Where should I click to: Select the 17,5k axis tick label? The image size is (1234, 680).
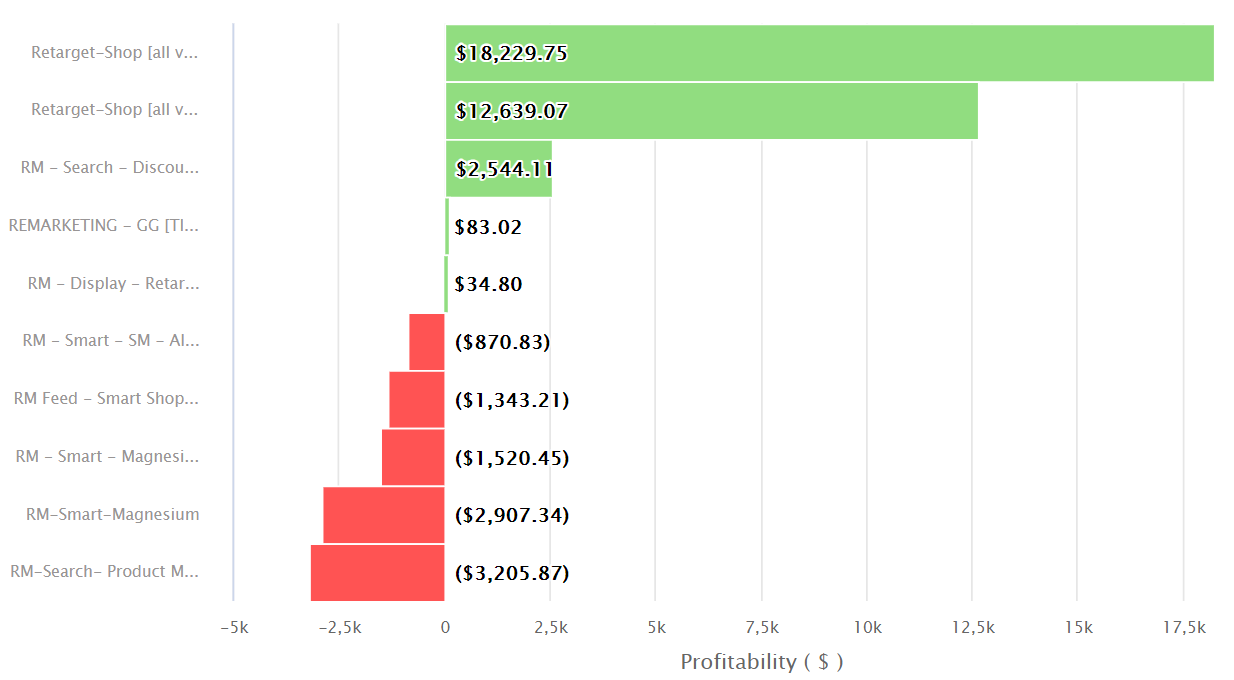click(1183, 628)
